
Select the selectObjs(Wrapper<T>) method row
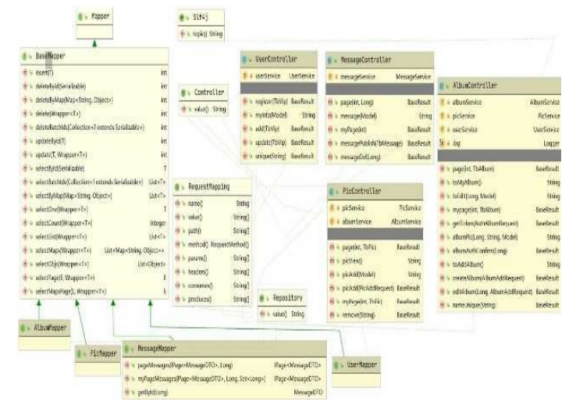coord(94,264)
